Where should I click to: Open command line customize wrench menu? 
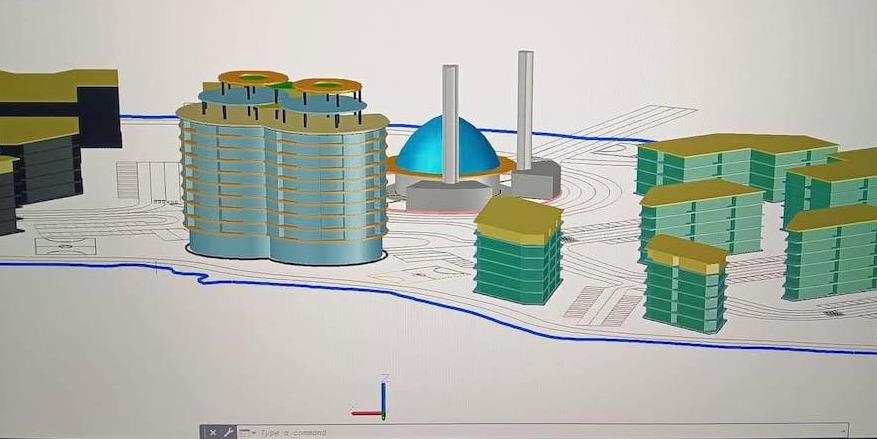click(x=228, y=433)
